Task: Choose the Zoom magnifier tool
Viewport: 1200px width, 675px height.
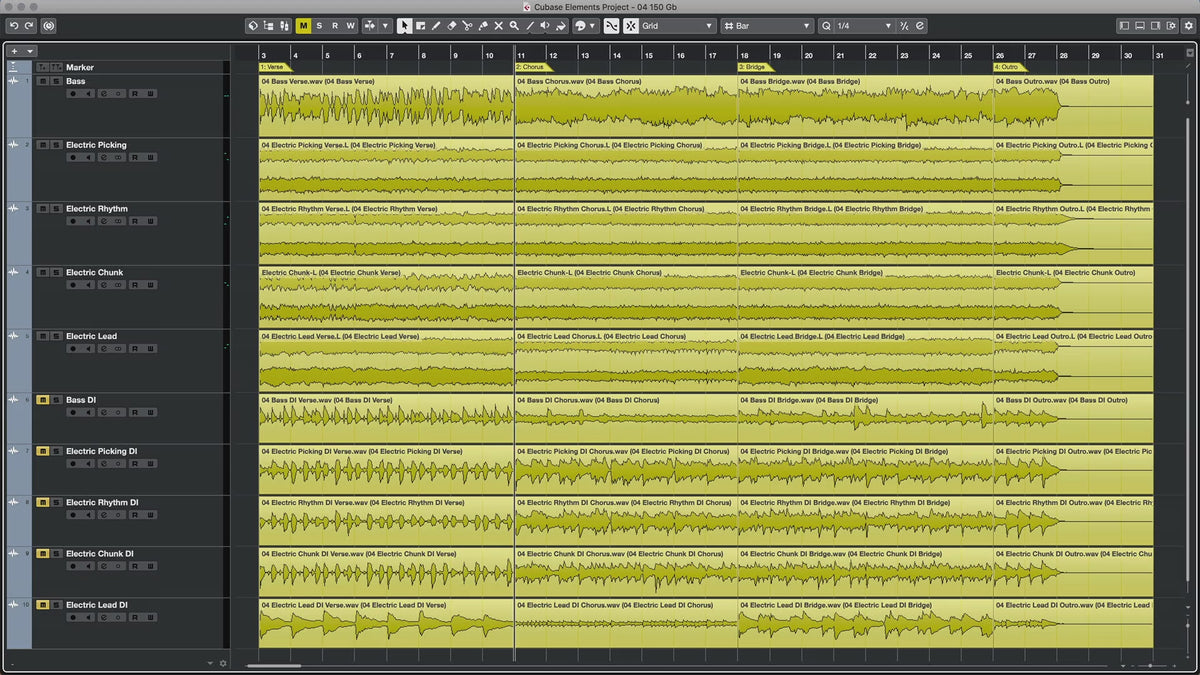Action: (514, 26)
